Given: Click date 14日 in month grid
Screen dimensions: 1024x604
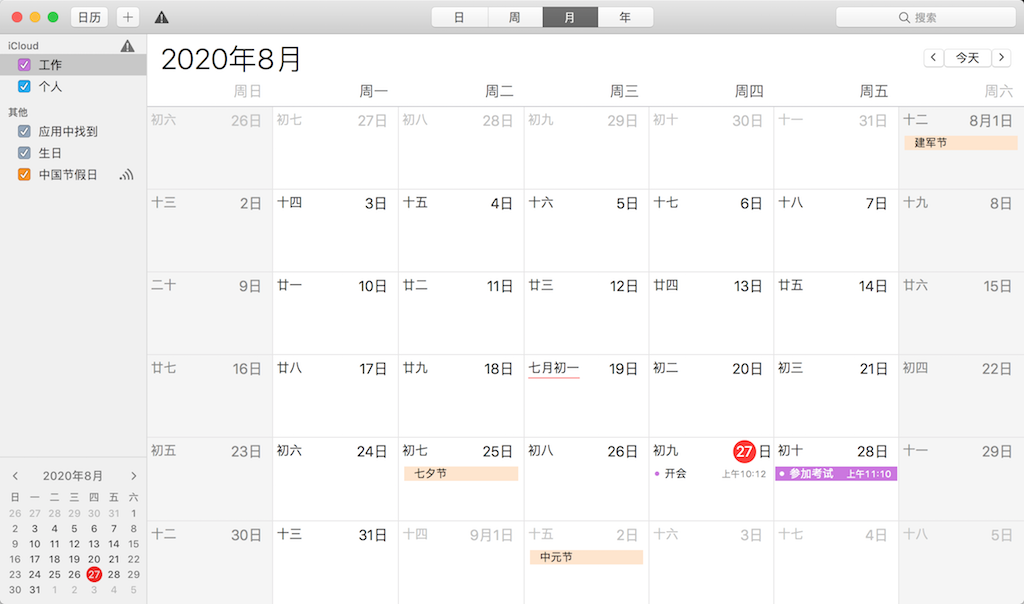Looking at the screenshot, I should point(873,286).
